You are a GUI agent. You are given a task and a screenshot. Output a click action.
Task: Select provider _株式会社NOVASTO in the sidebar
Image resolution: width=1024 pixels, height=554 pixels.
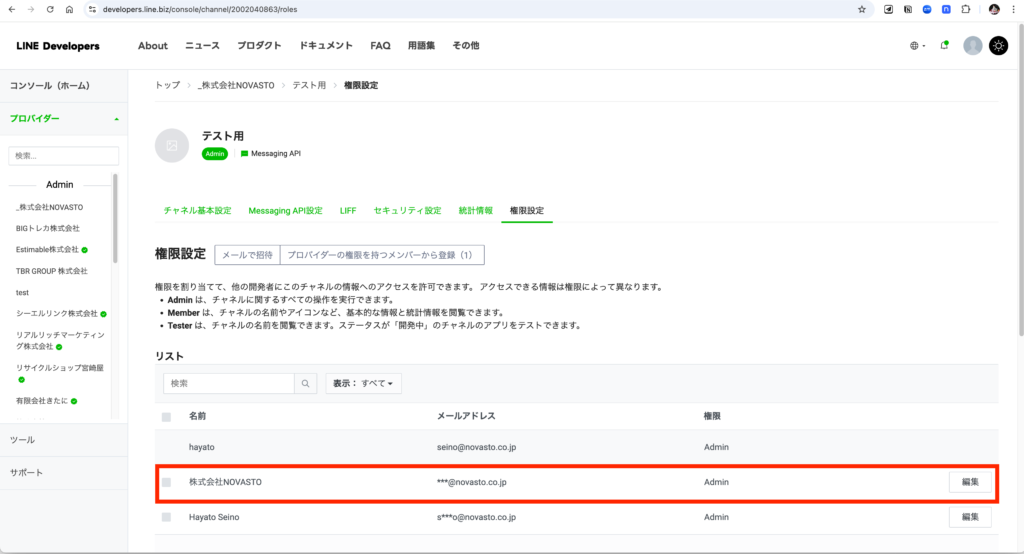pyautogui.click(x=50, y=207)
